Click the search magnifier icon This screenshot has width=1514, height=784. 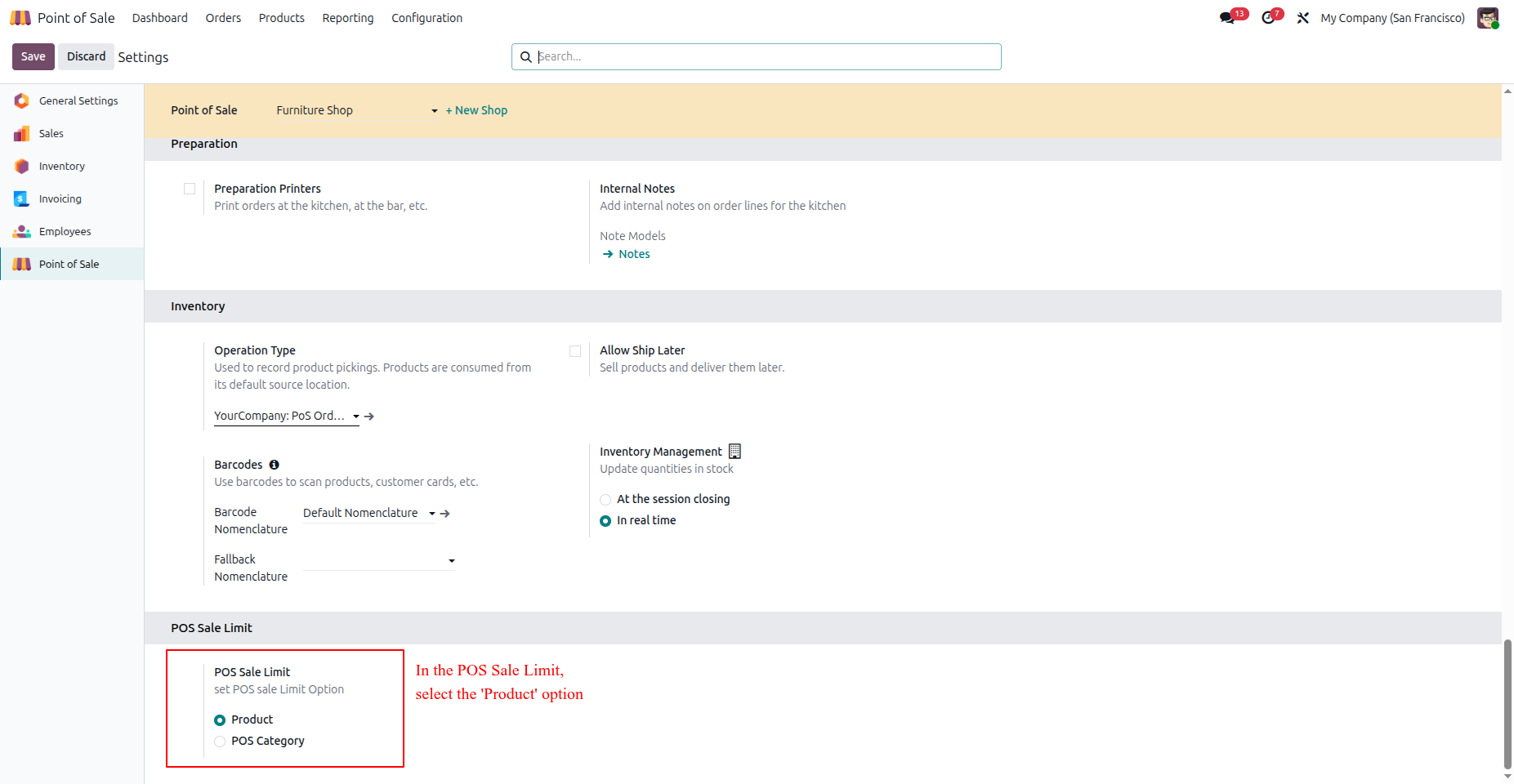point(526,57)
